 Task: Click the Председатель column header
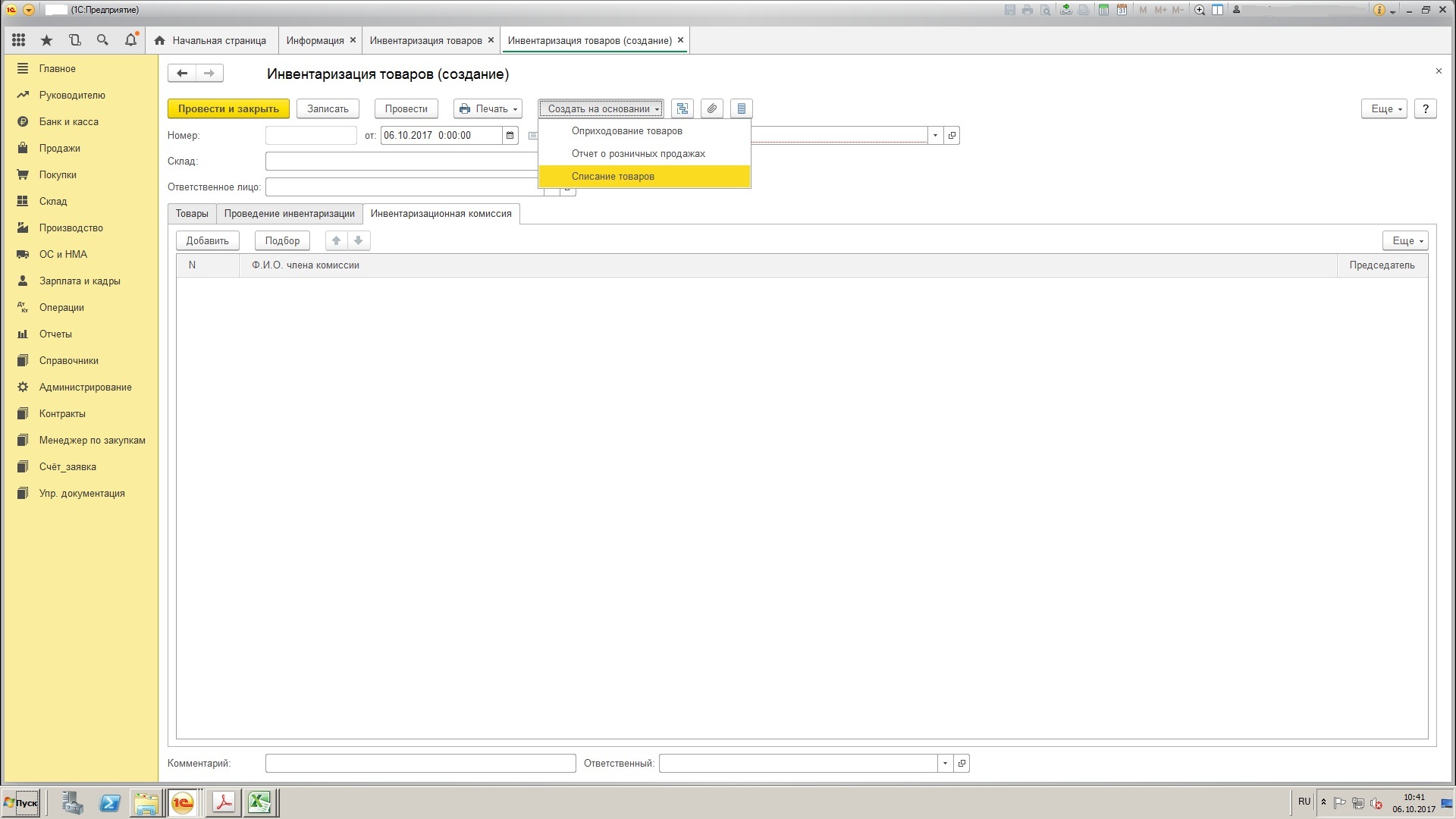(x=1382, y=265)
